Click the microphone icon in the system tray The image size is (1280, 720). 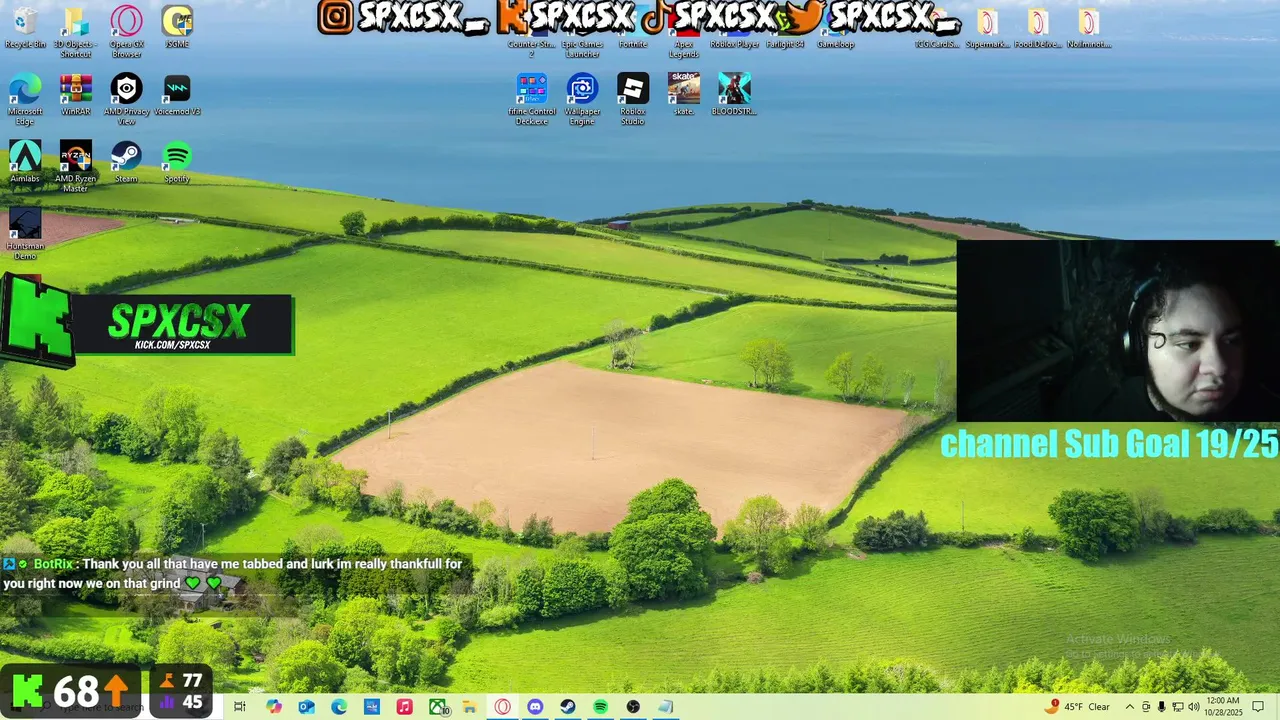click(1161, 707)
